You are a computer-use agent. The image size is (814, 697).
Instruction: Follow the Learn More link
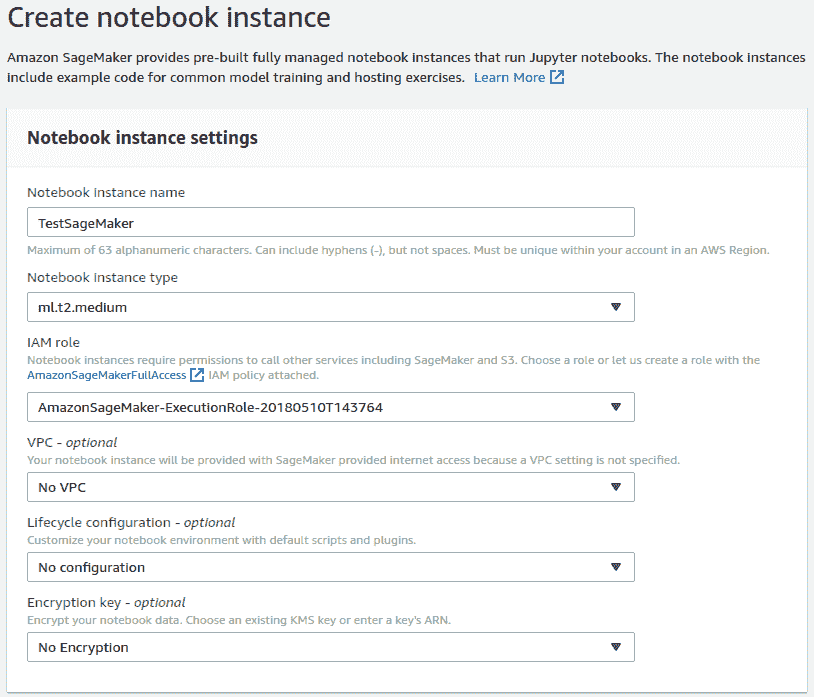tap(509, 77)
